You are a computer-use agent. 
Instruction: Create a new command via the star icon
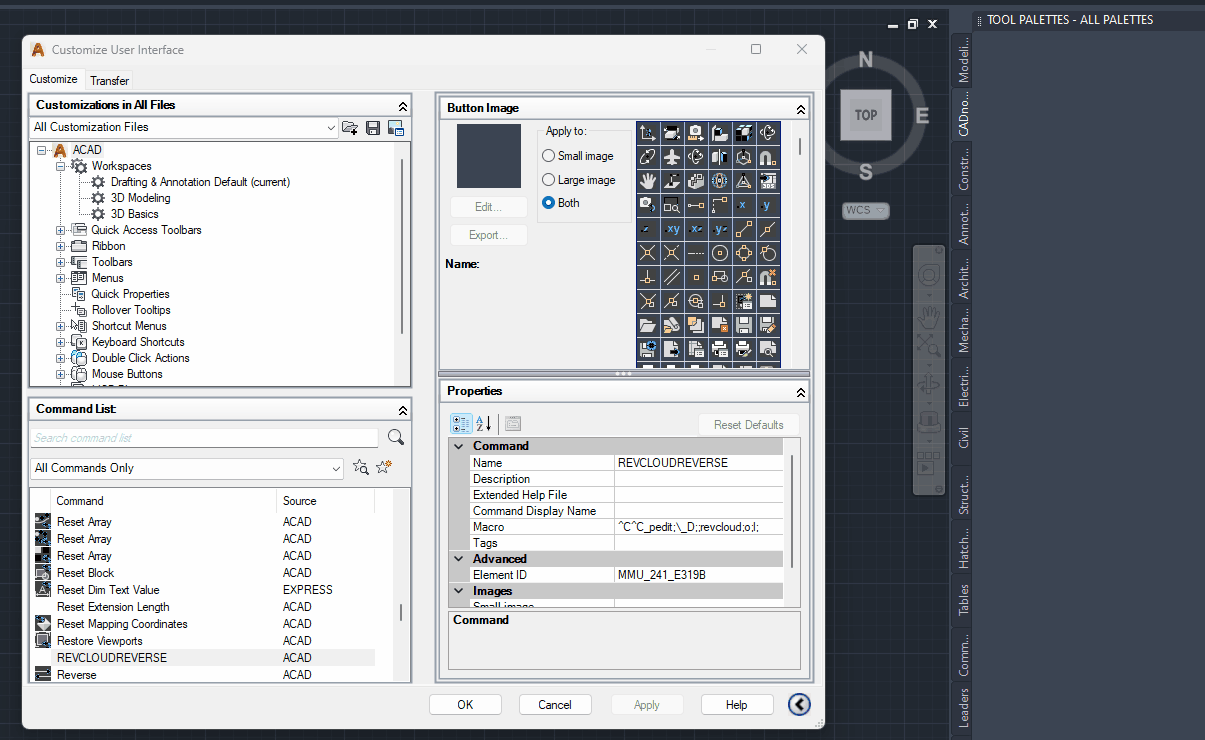tap(383, 467)
